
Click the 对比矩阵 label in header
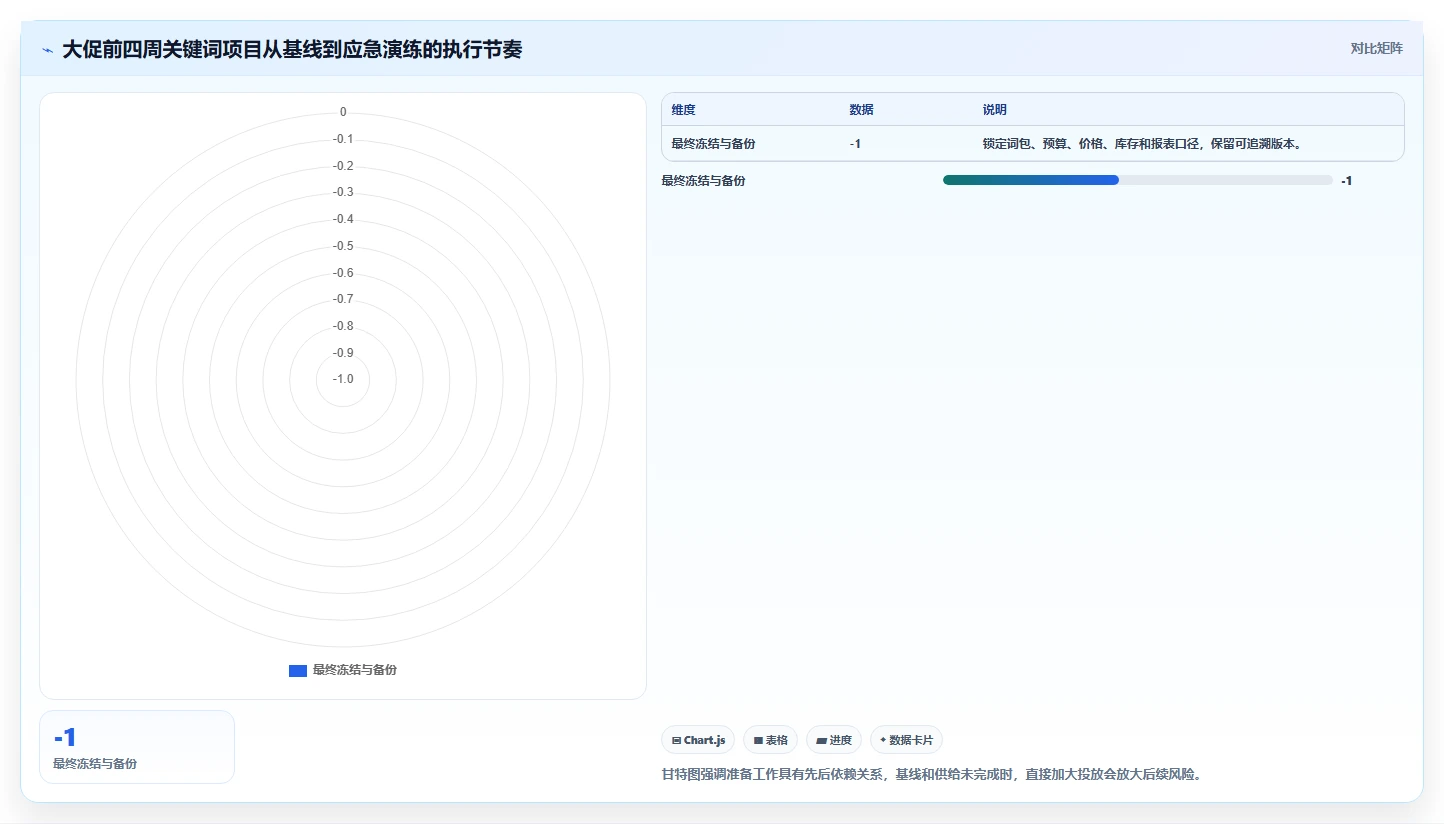[1376, 48]
